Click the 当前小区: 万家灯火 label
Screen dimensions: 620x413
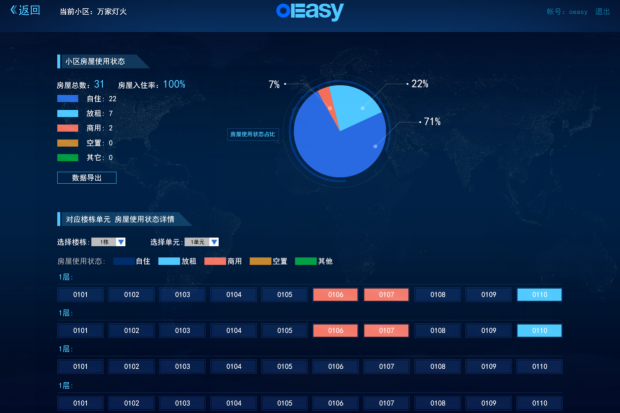click(x=93, y=11)
